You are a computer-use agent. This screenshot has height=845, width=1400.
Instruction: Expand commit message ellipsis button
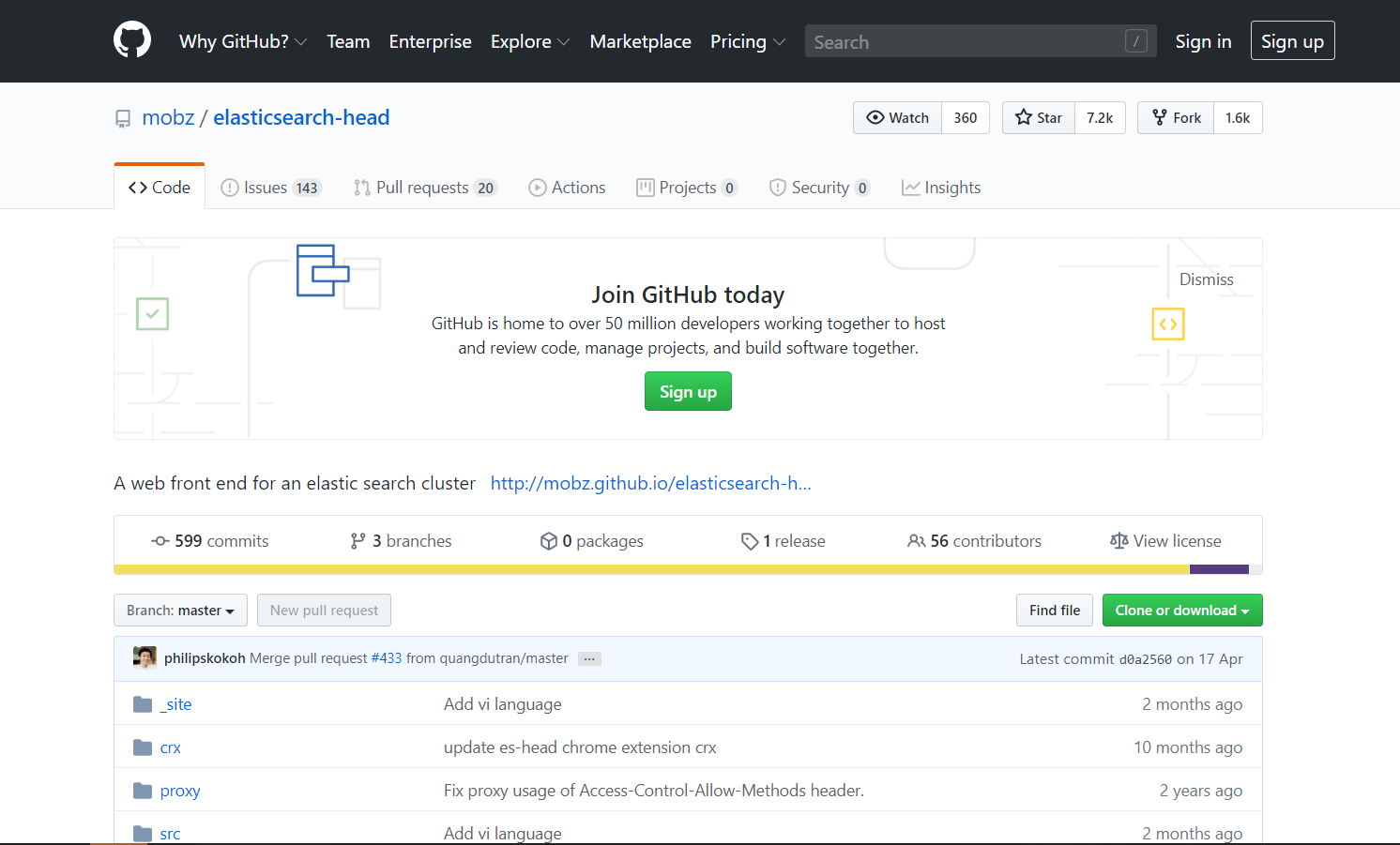[x=589, y=658]
